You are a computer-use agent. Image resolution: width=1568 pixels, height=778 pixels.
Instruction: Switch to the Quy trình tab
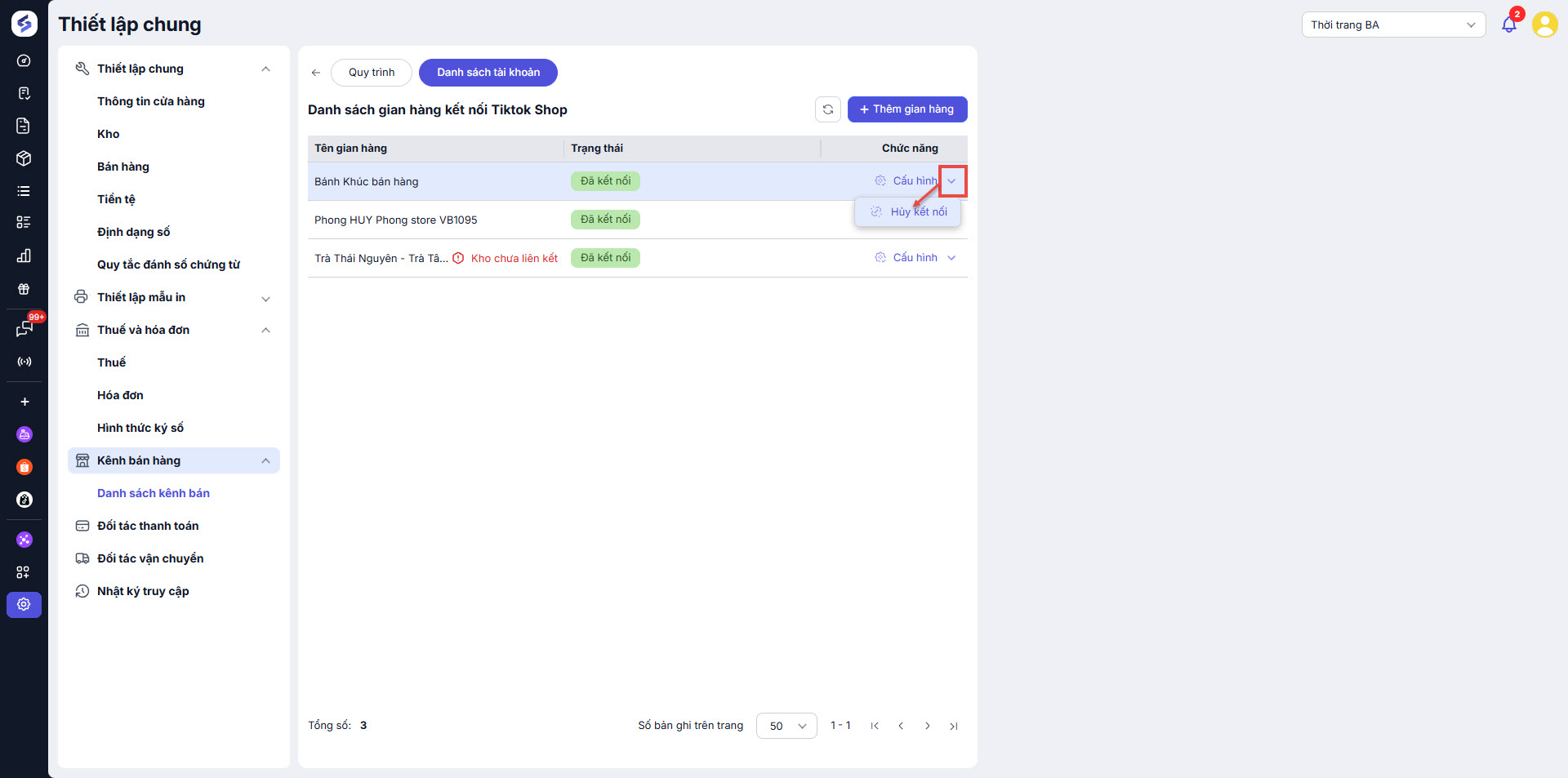[x=371, y=73]
